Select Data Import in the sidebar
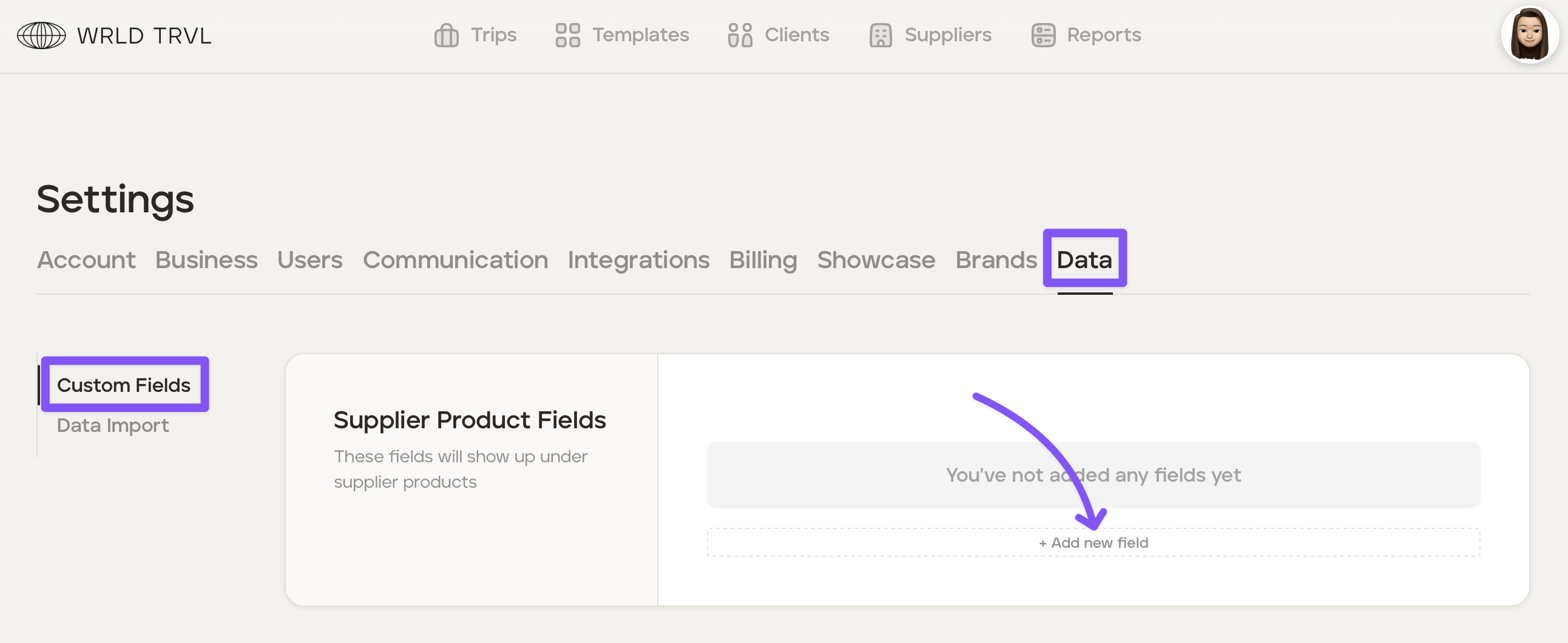Viewport: 1568px width, 643px height. click(x=113, y=425)
